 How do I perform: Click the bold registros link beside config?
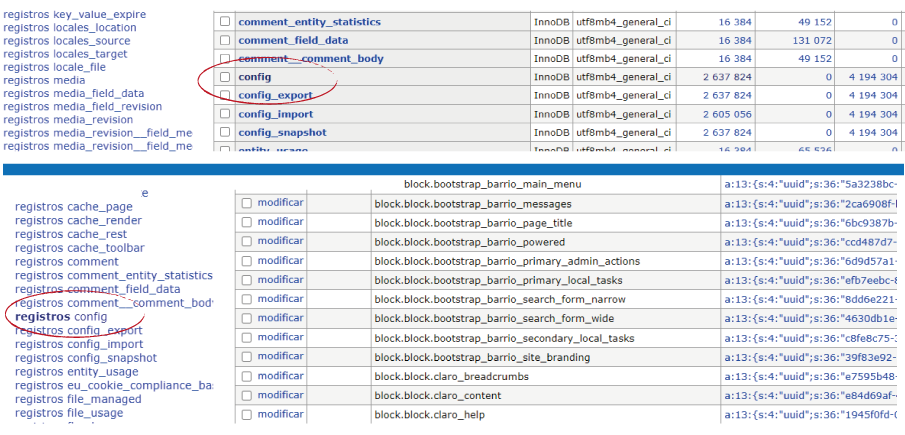[43, 317]
